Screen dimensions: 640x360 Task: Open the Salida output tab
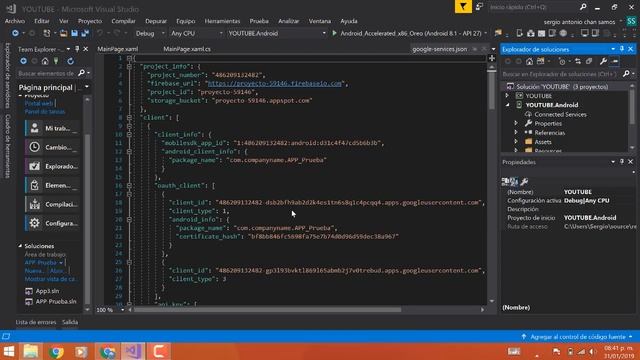coord(70,322)
